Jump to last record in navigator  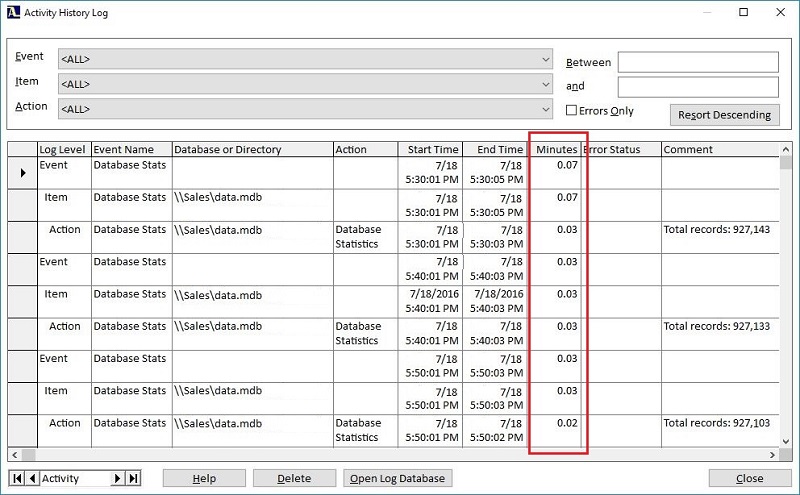[x=133, y=479]
